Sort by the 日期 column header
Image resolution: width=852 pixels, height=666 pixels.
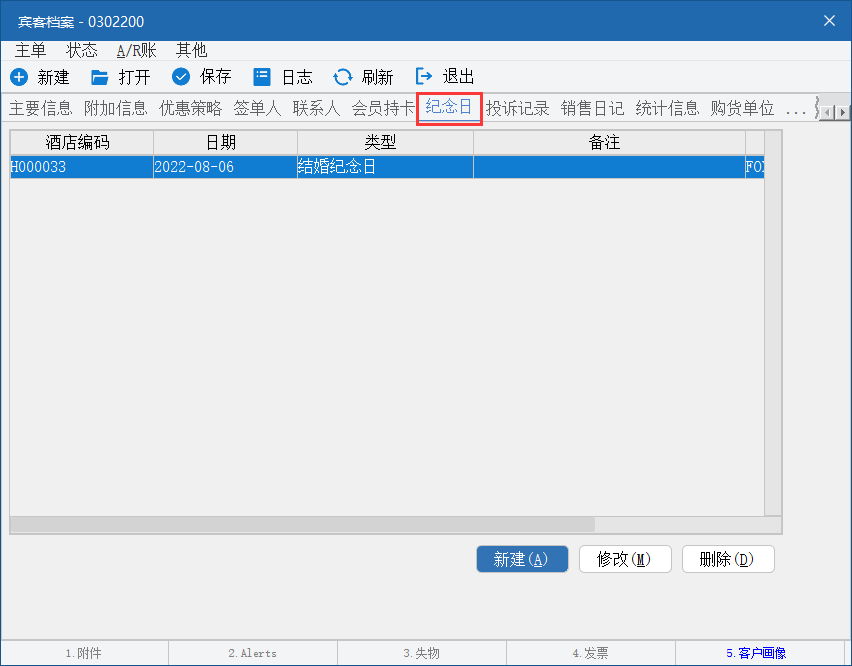225,142
